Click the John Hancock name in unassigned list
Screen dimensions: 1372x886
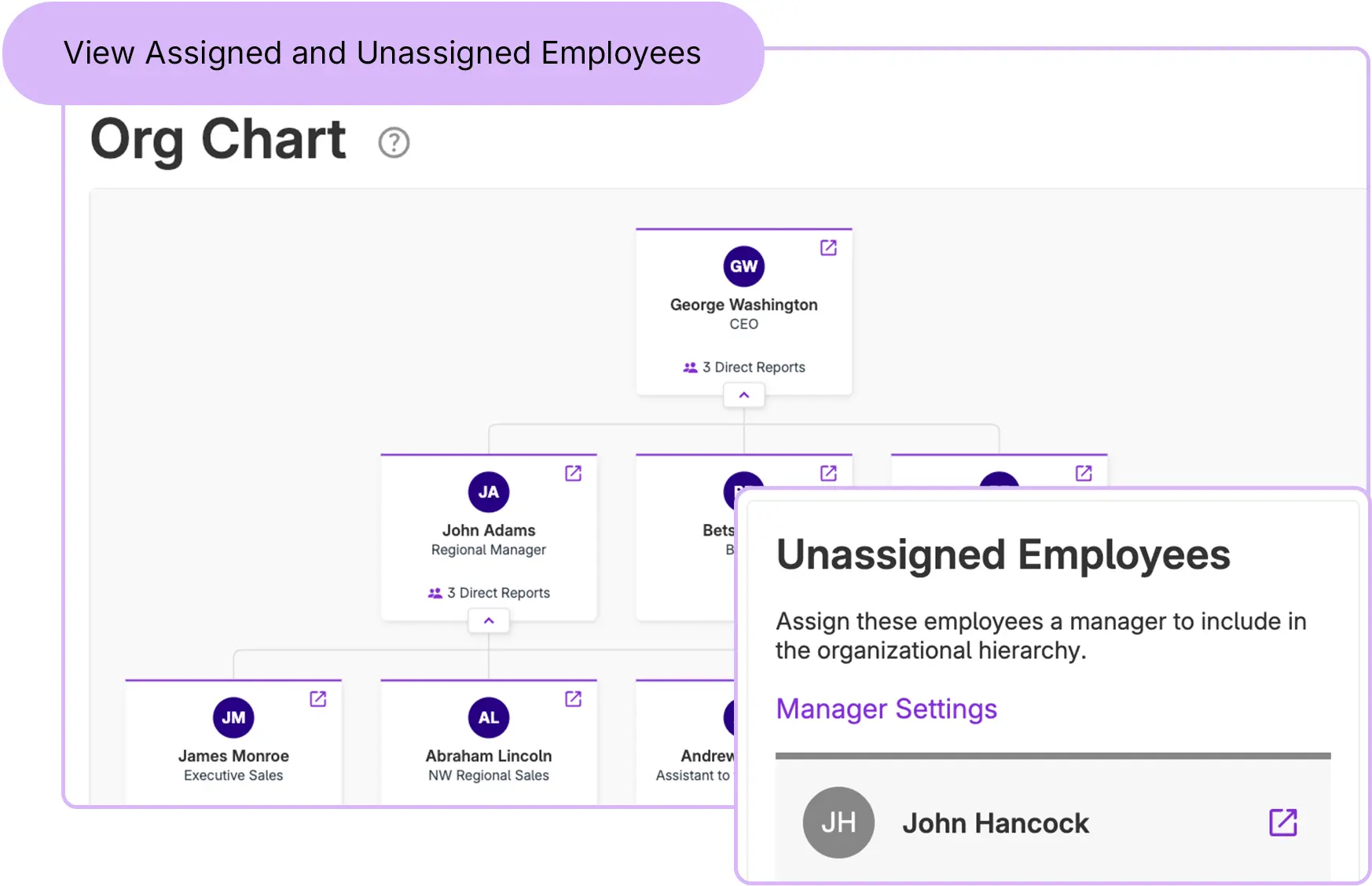coord(995,823)
